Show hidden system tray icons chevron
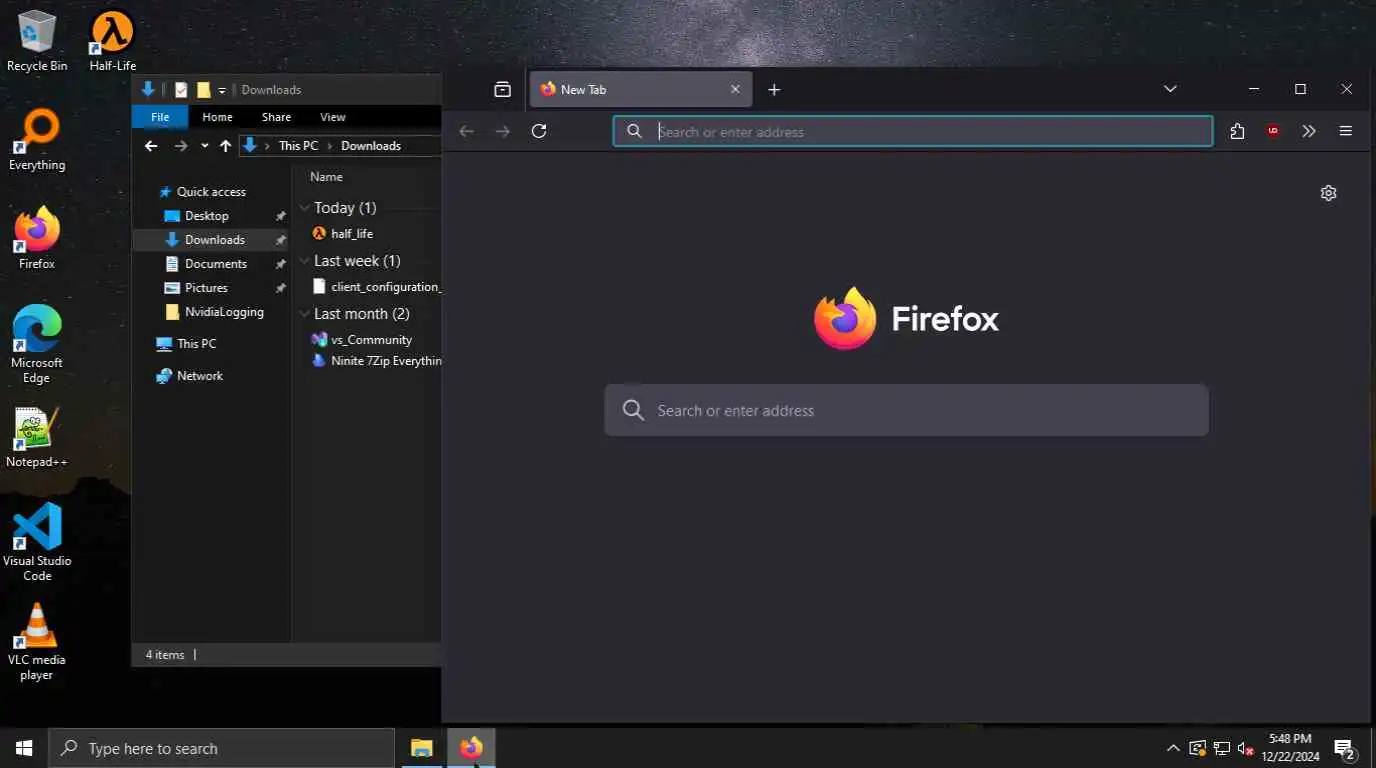 (1173, 748)
